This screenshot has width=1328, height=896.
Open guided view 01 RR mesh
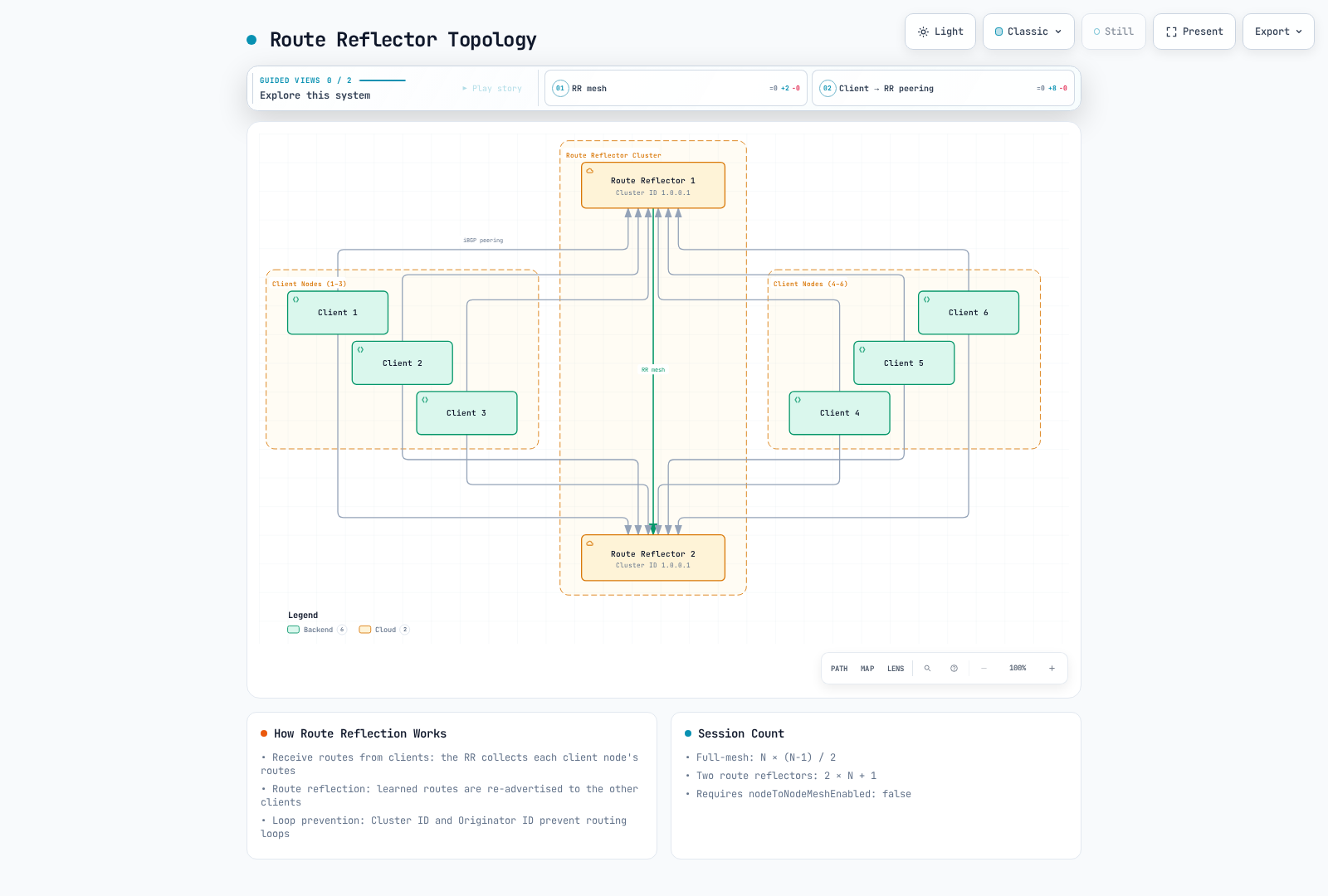[676, 88]
